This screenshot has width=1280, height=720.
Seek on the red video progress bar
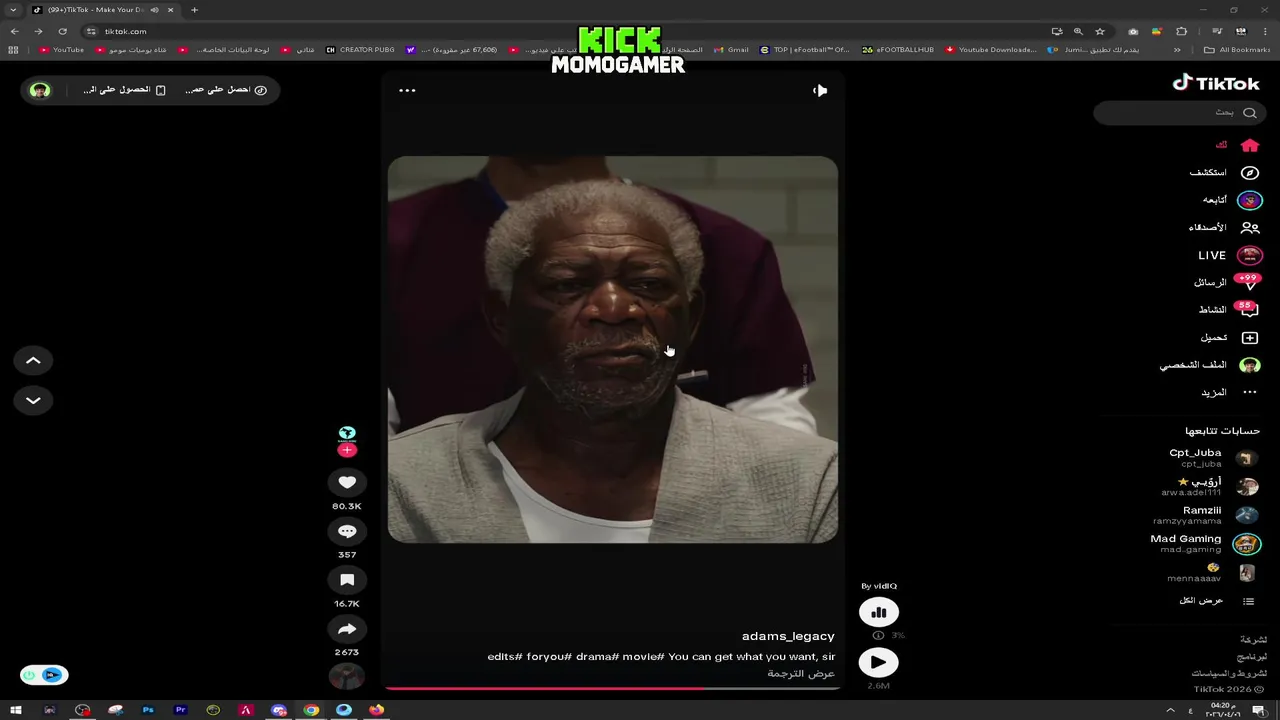pos(612,688)
